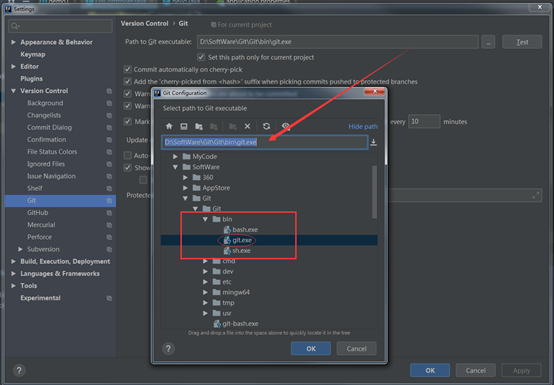
Task: Click project-level icon beside Commit Dialog
Action: pyautogui.click(x=109, y=128)
